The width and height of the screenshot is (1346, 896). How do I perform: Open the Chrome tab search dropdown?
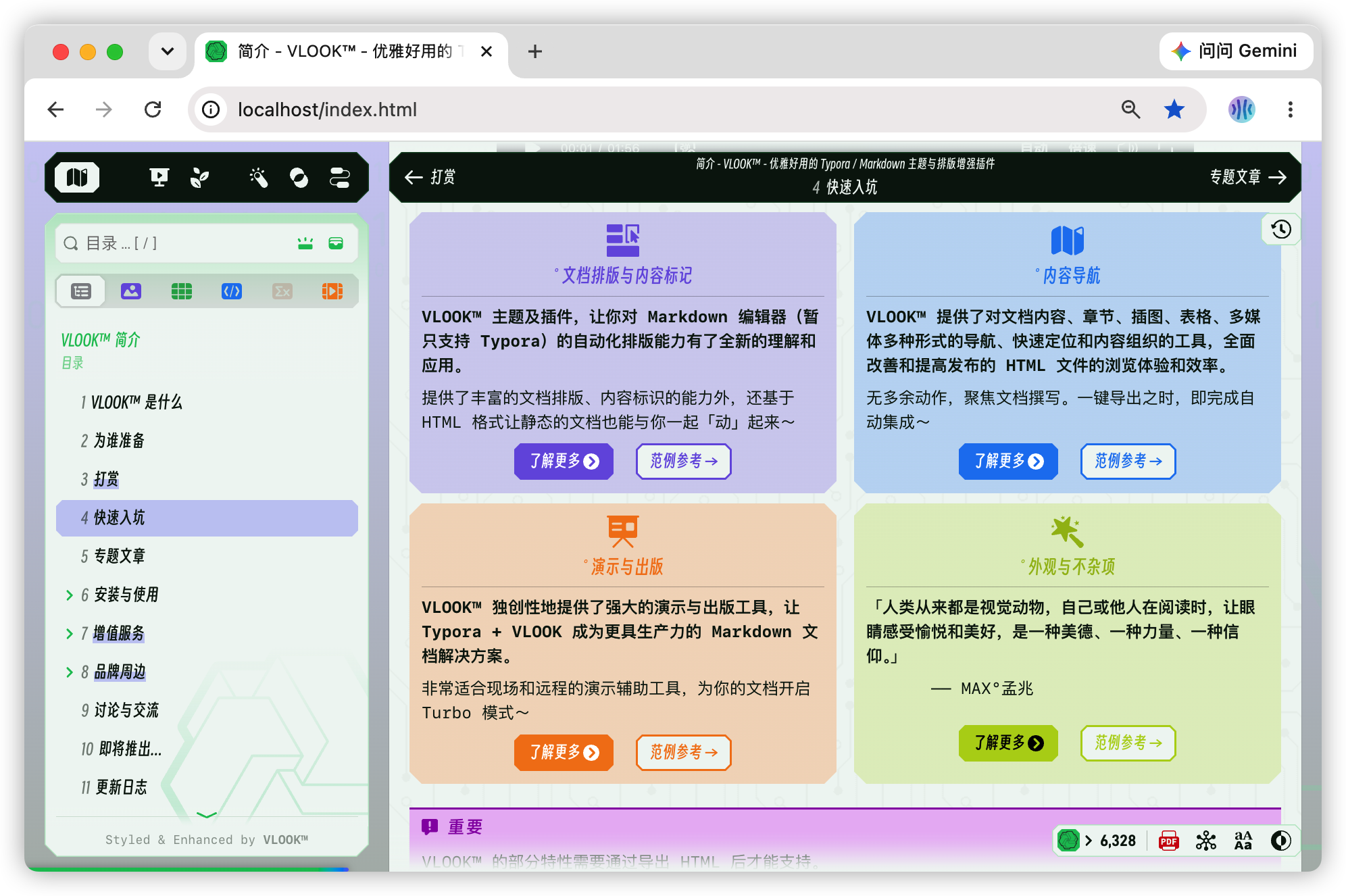168,51
